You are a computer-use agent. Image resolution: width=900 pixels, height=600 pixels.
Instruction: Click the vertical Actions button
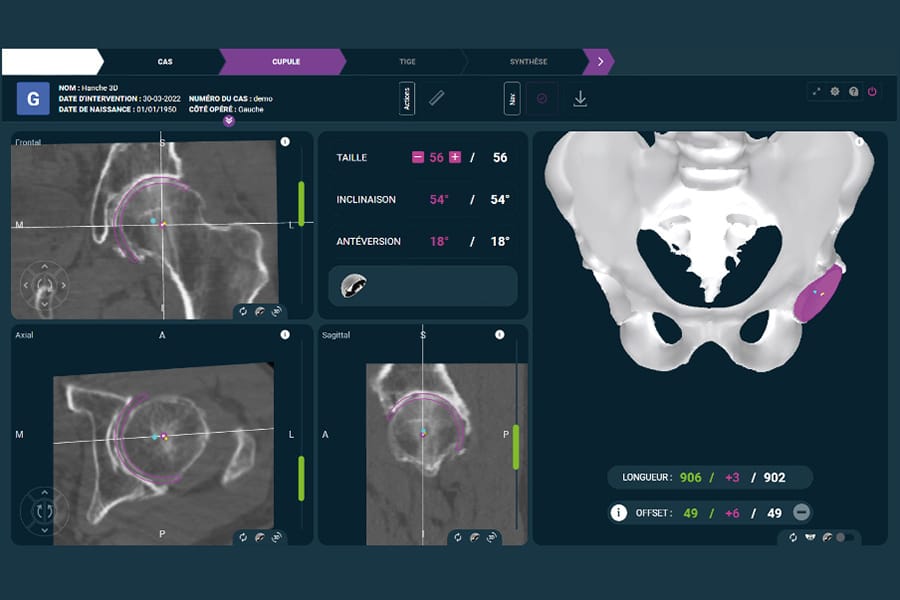click(x=407, y=98)
